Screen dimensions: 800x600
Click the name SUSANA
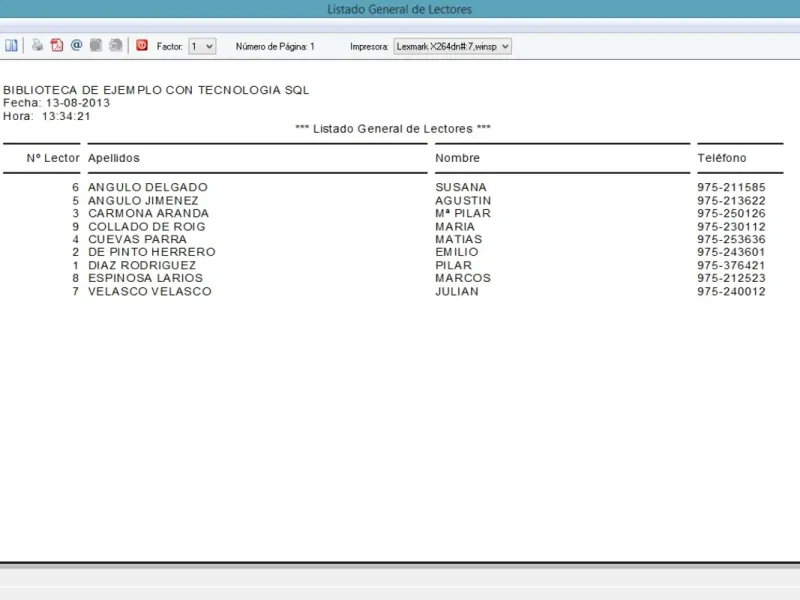click(461, 187)
